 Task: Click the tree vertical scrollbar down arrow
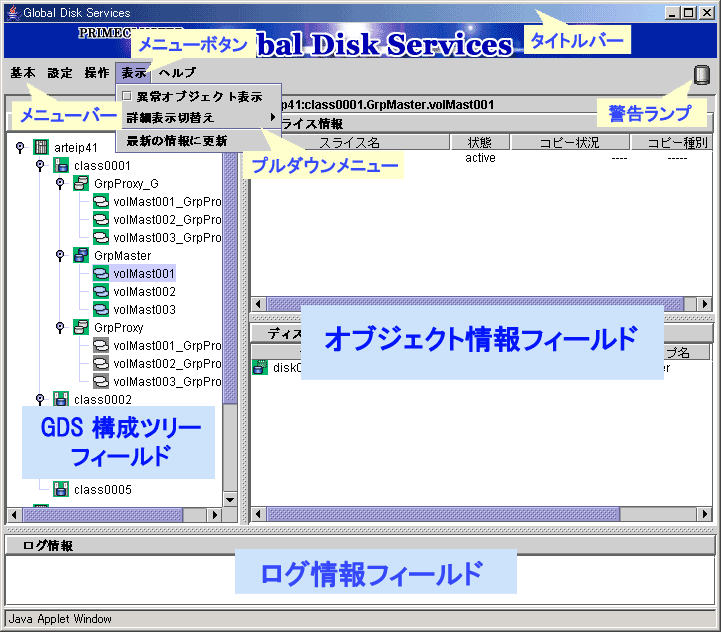[x=230, y=500]
